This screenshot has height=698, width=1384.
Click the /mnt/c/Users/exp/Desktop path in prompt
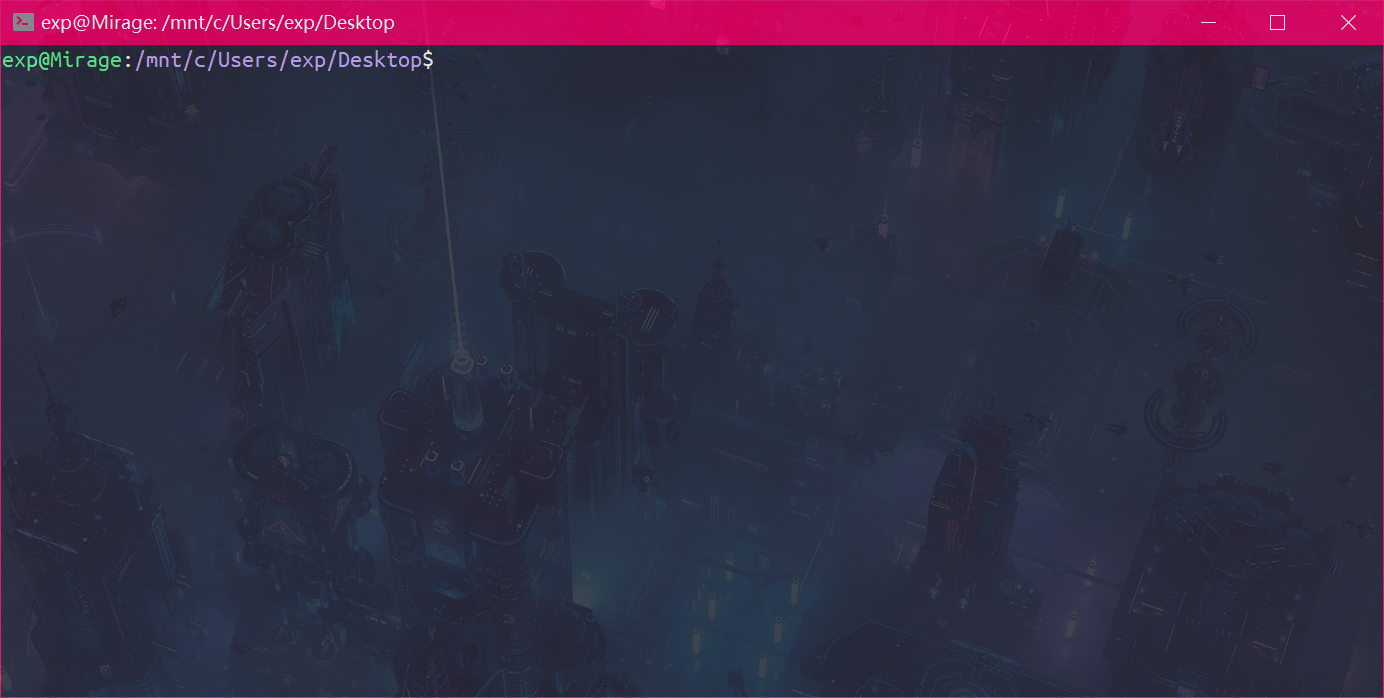(x=278, y=60)
